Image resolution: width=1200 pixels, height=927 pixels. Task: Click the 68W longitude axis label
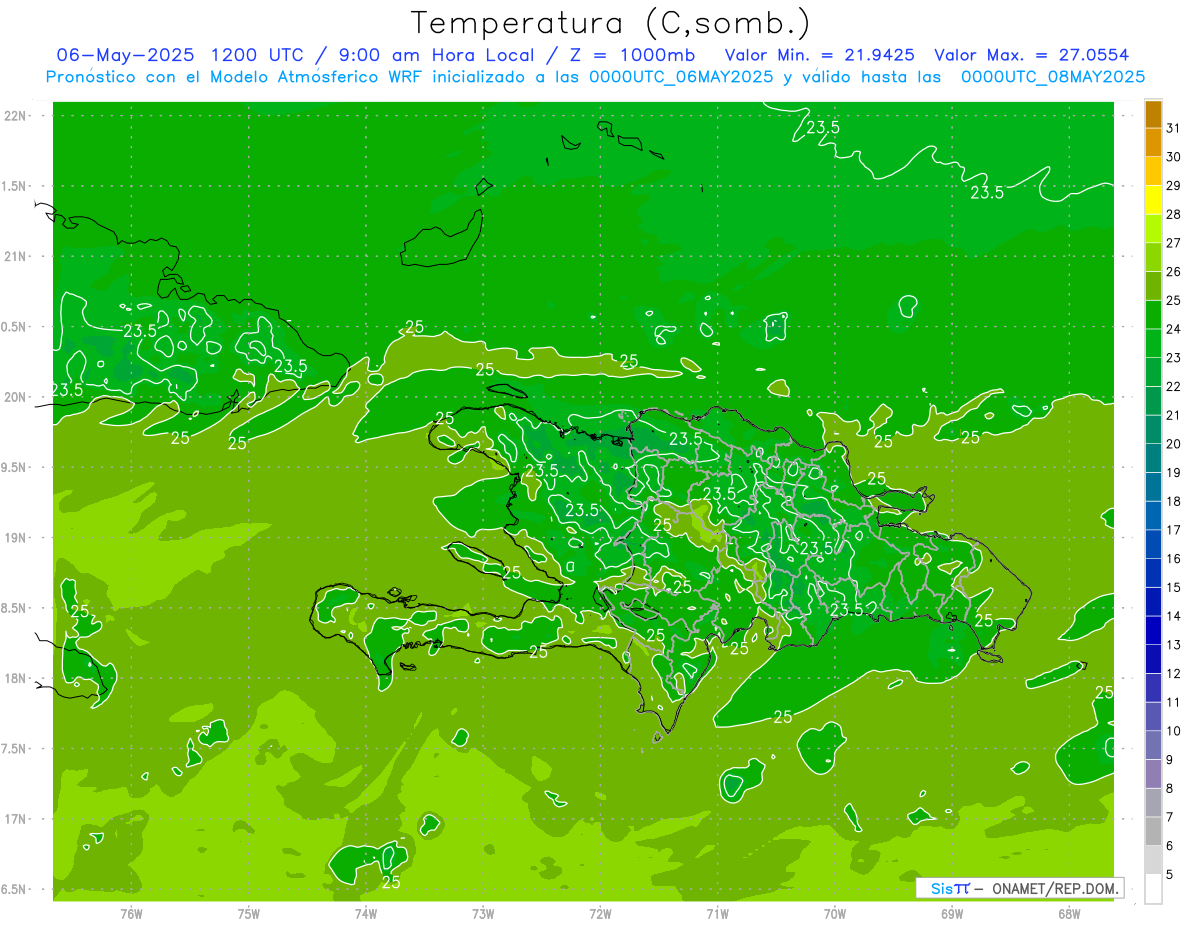[1068, 913]
